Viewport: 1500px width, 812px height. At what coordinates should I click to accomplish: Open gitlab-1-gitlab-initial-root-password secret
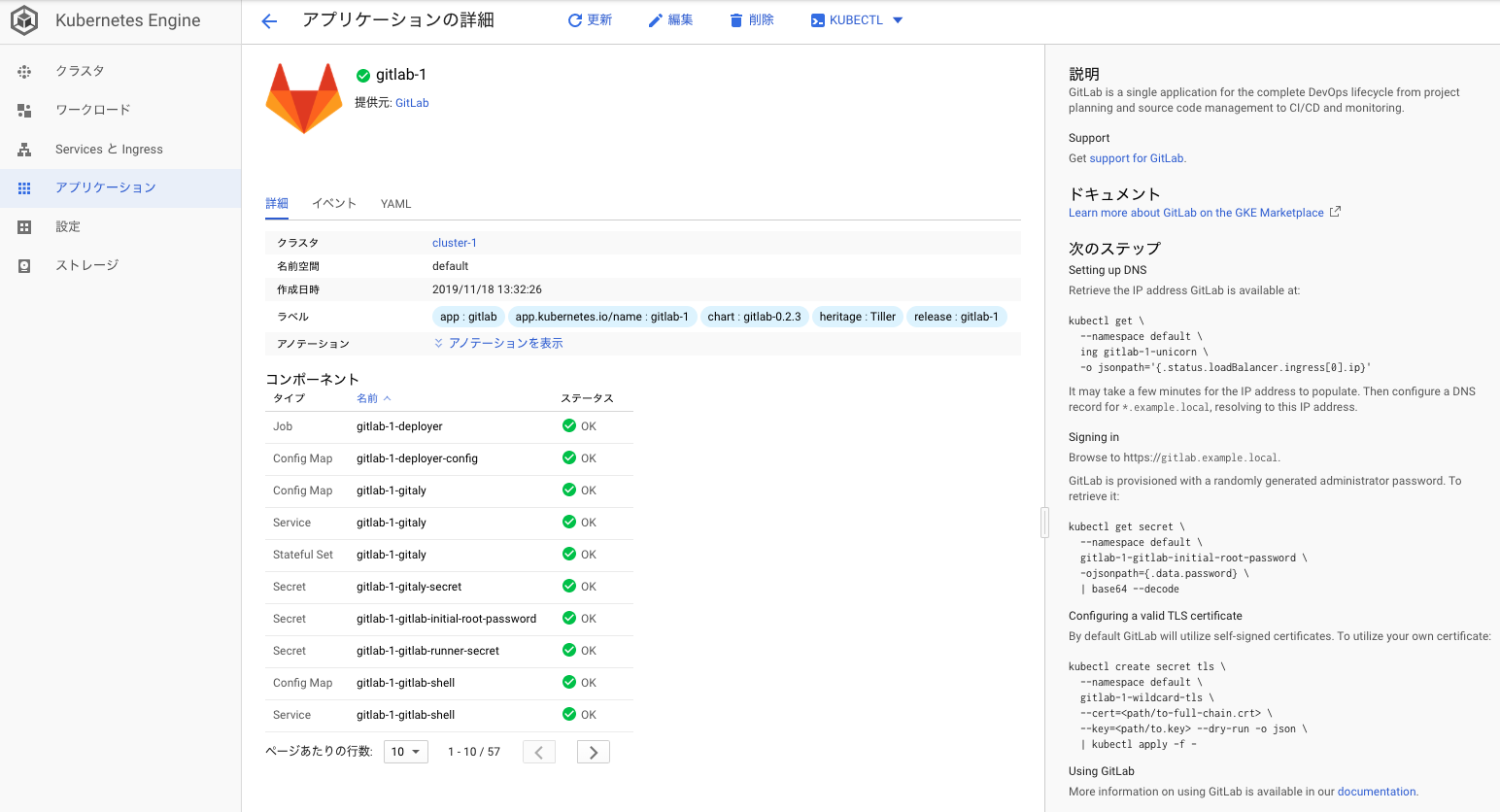point(446,619)
